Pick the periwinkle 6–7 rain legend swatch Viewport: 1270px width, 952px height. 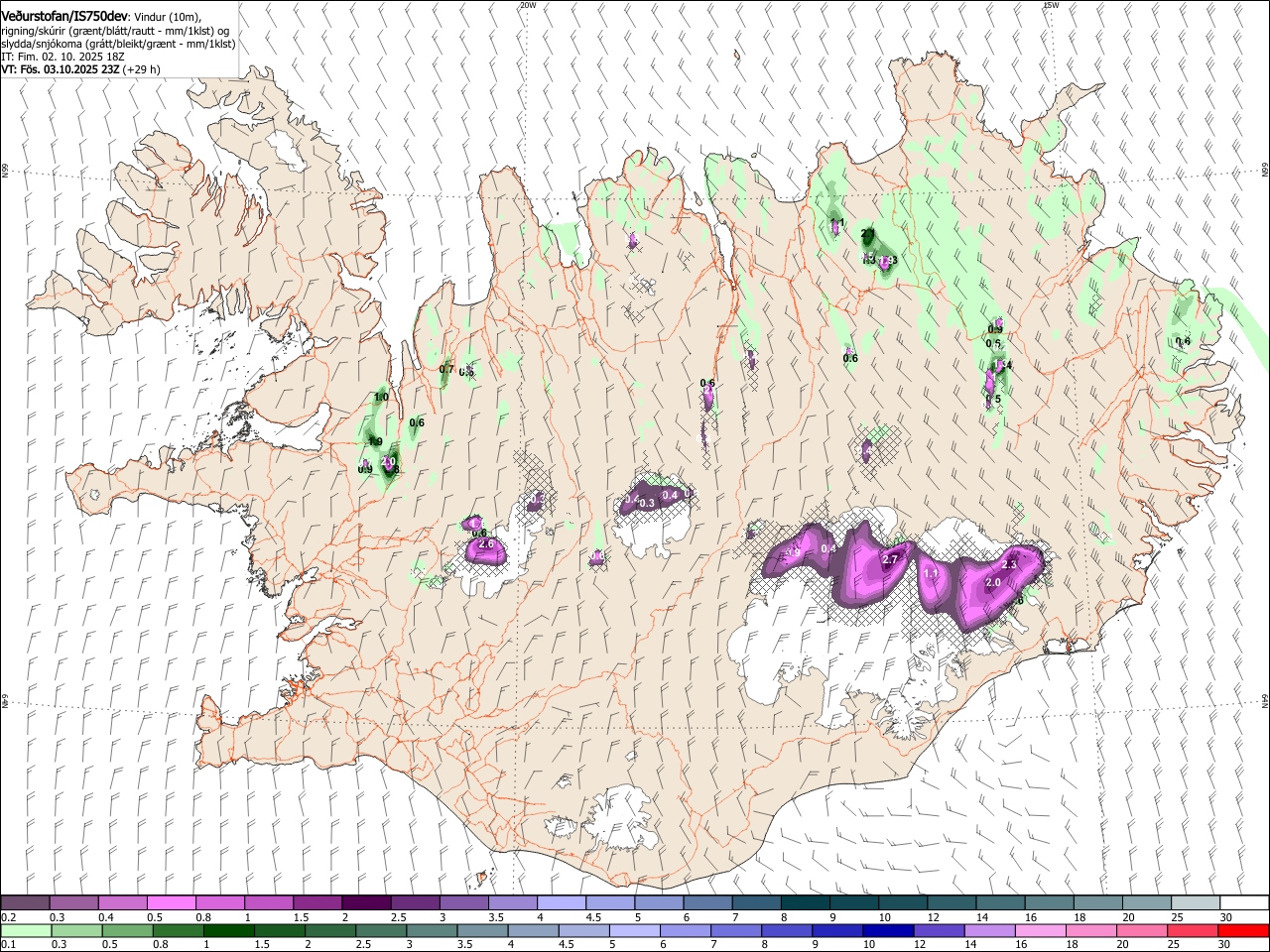pos(684,931)
